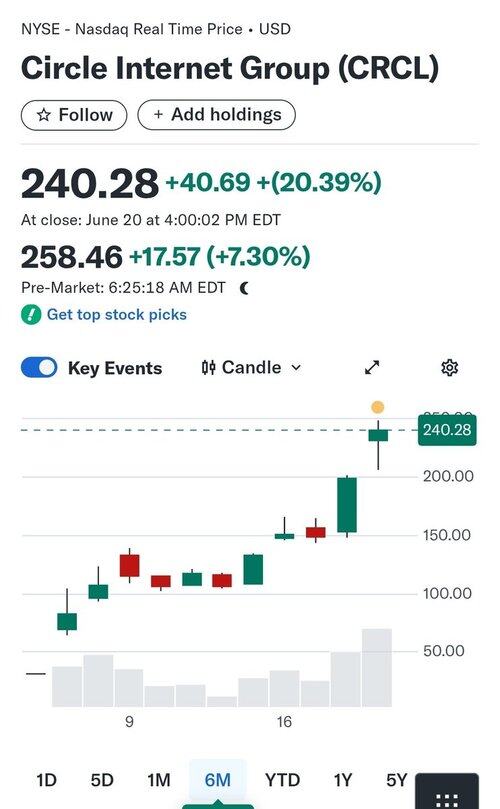
Task: Switch to the 1M range
Action: (x=158, y=780)
